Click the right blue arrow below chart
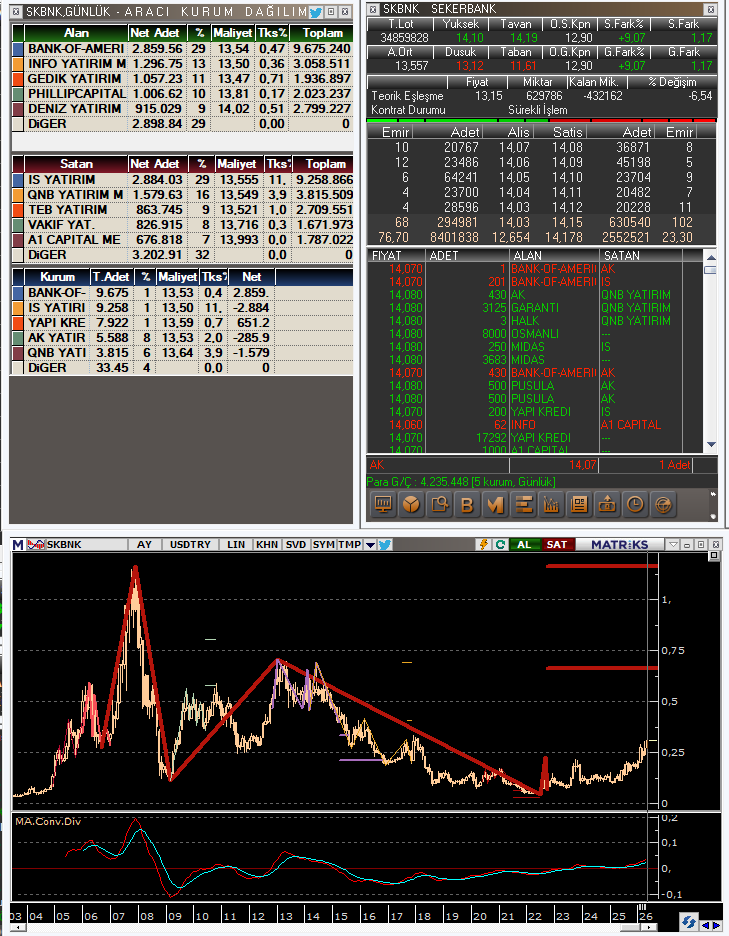The image size is (729, 936). coord(717,925)
